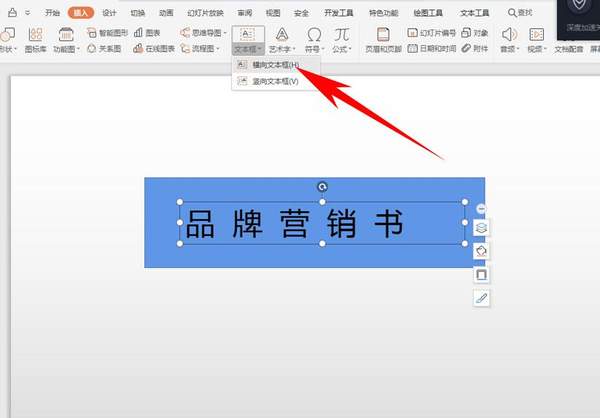Click the print preview icon in quick access bar
The height and width of the screenshot is (418, 600).
(12, 13)
